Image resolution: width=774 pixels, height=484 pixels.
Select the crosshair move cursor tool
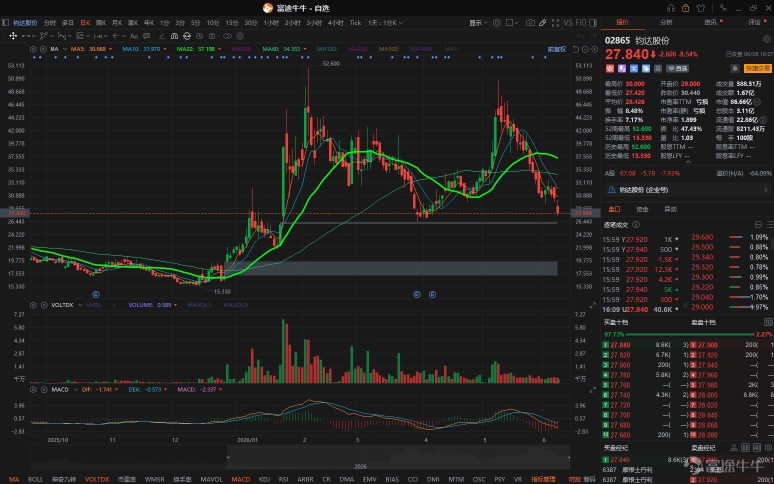coord(13,36)
